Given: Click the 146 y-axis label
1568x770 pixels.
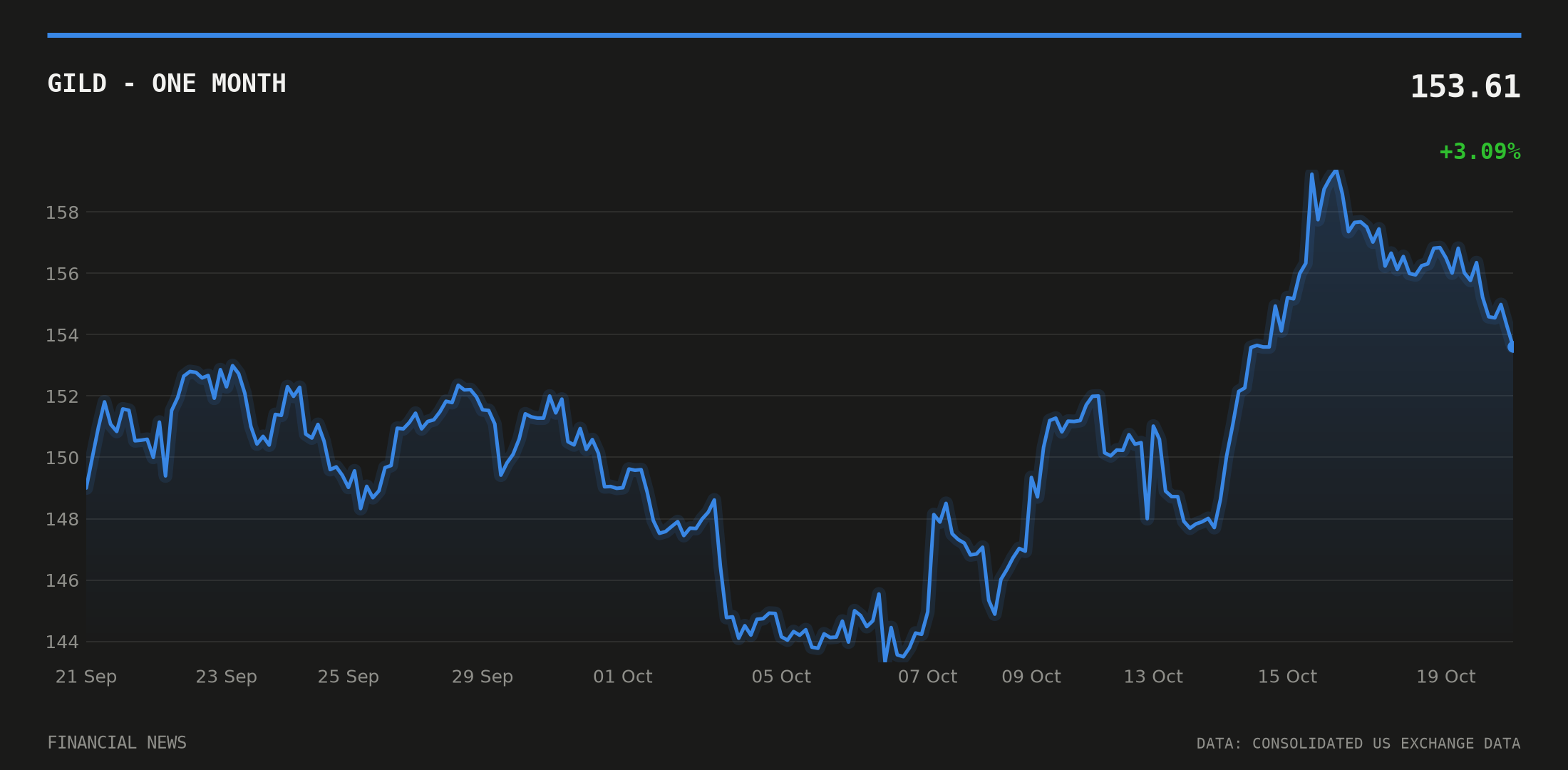Looking at the screenshot, I should (62, 580).
